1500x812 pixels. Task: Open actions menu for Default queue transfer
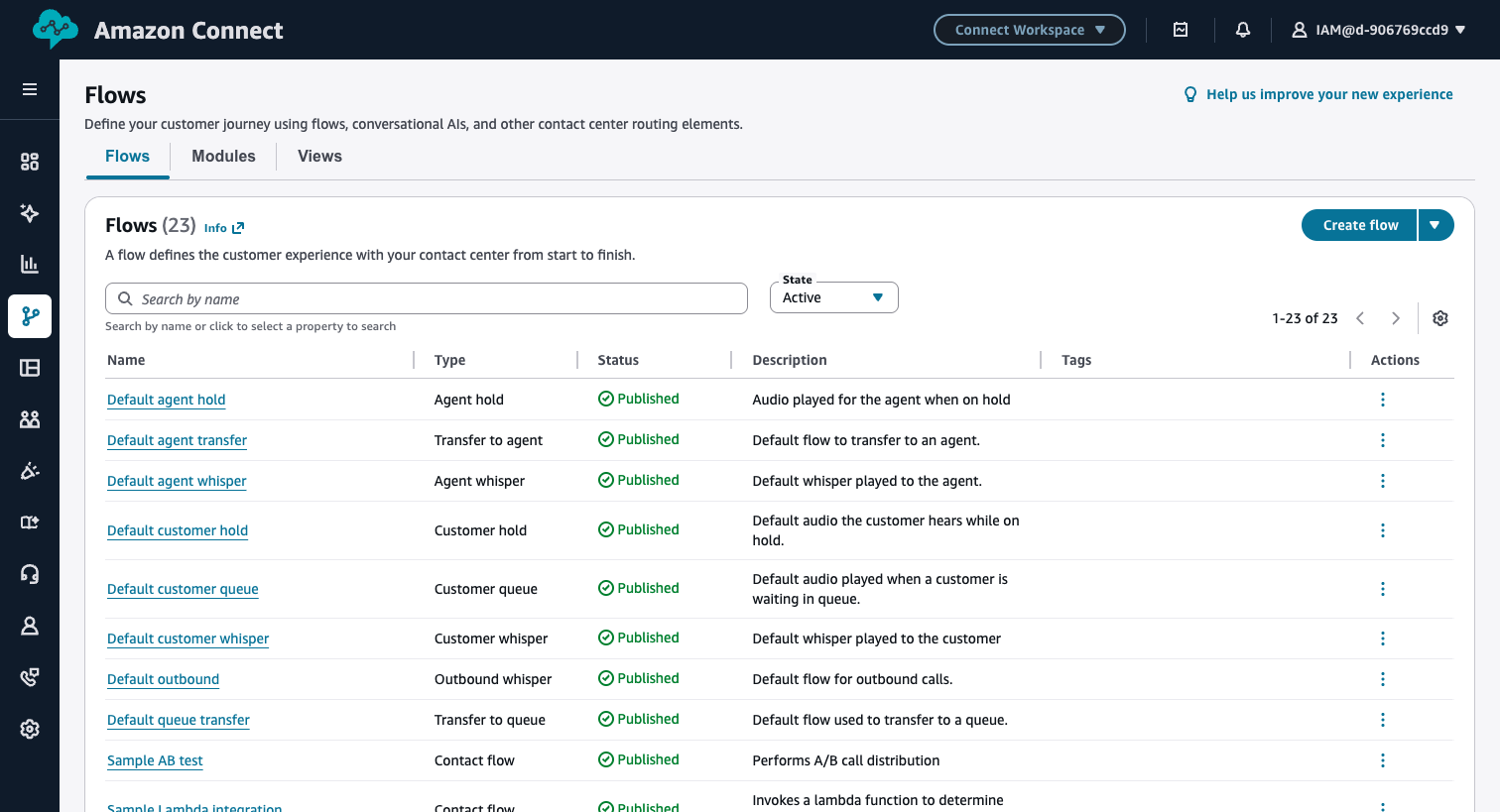[1383, 720]
